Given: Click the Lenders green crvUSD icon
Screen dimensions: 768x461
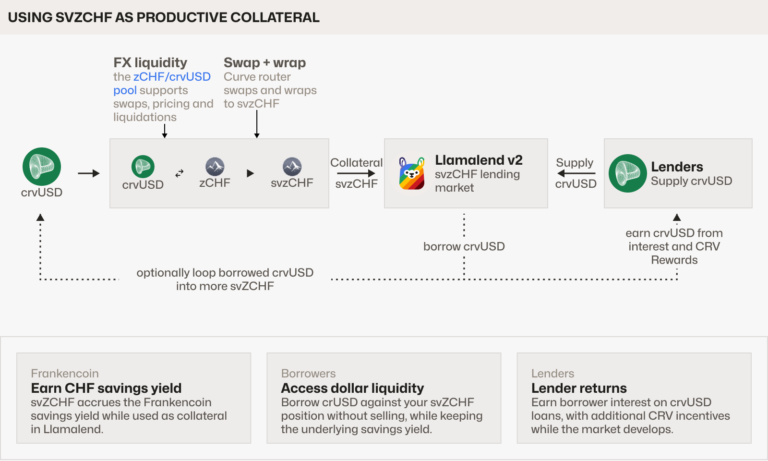Looking at the screenshot, I should [627, 173].
